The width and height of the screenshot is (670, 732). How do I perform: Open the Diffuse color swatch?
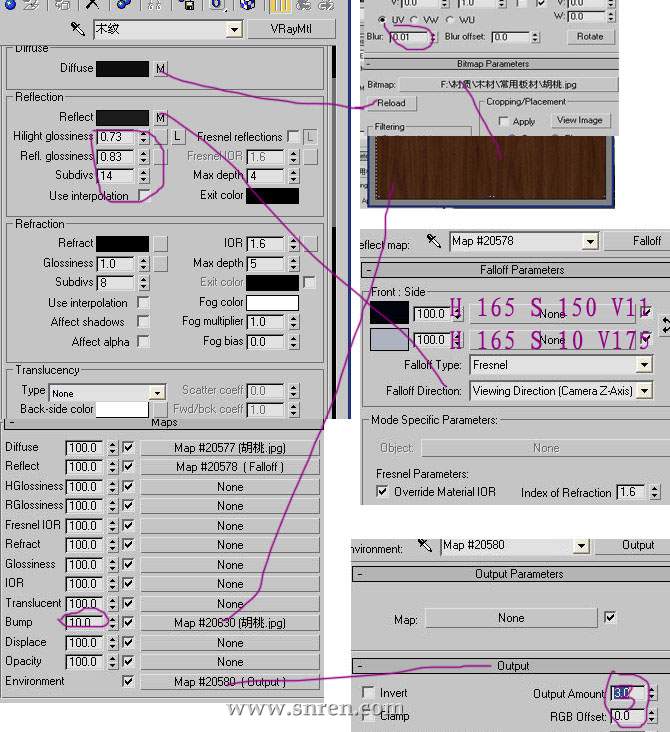(x=123, y=69)
